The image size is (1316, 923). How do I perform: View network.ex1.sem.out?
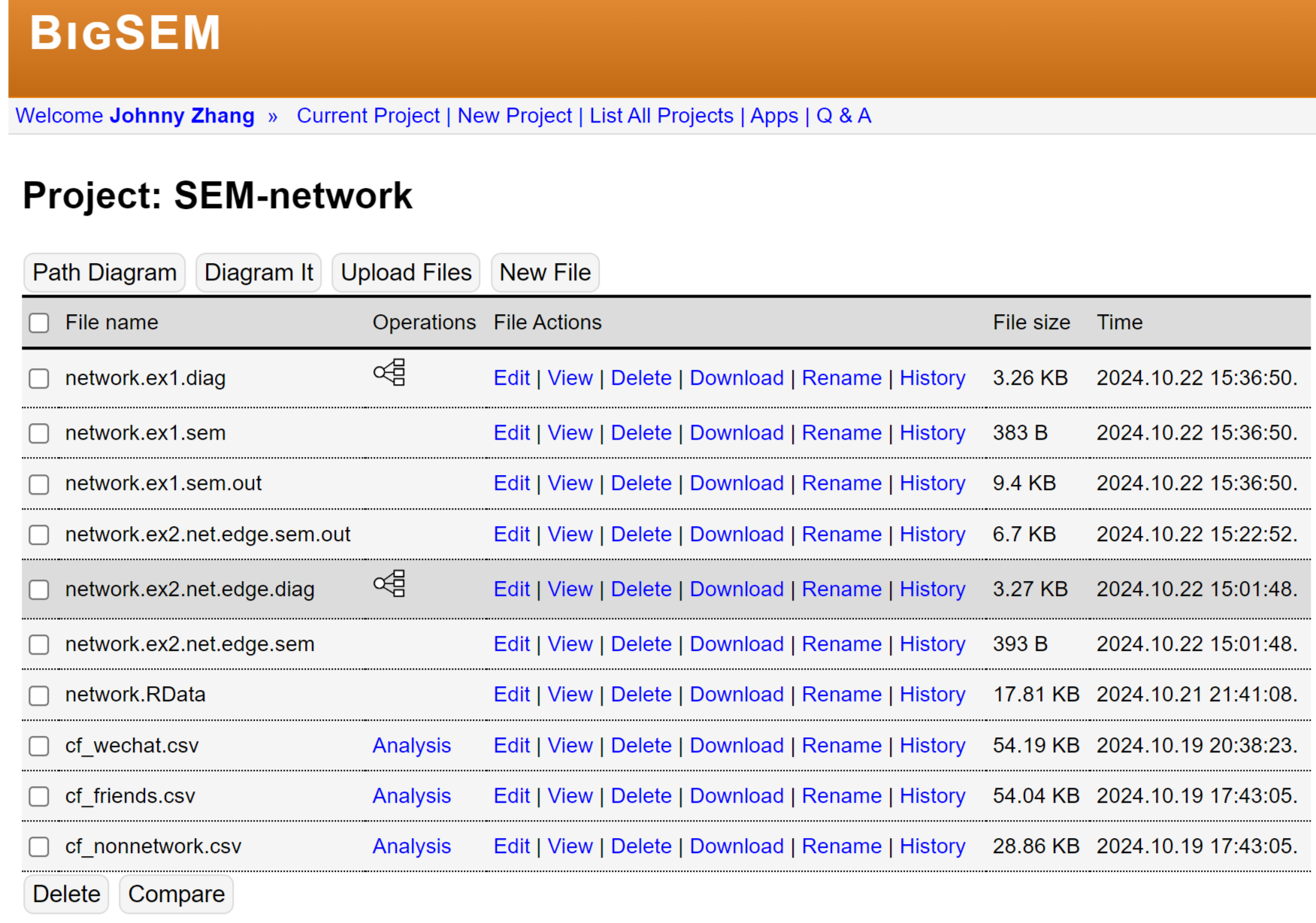570,483
